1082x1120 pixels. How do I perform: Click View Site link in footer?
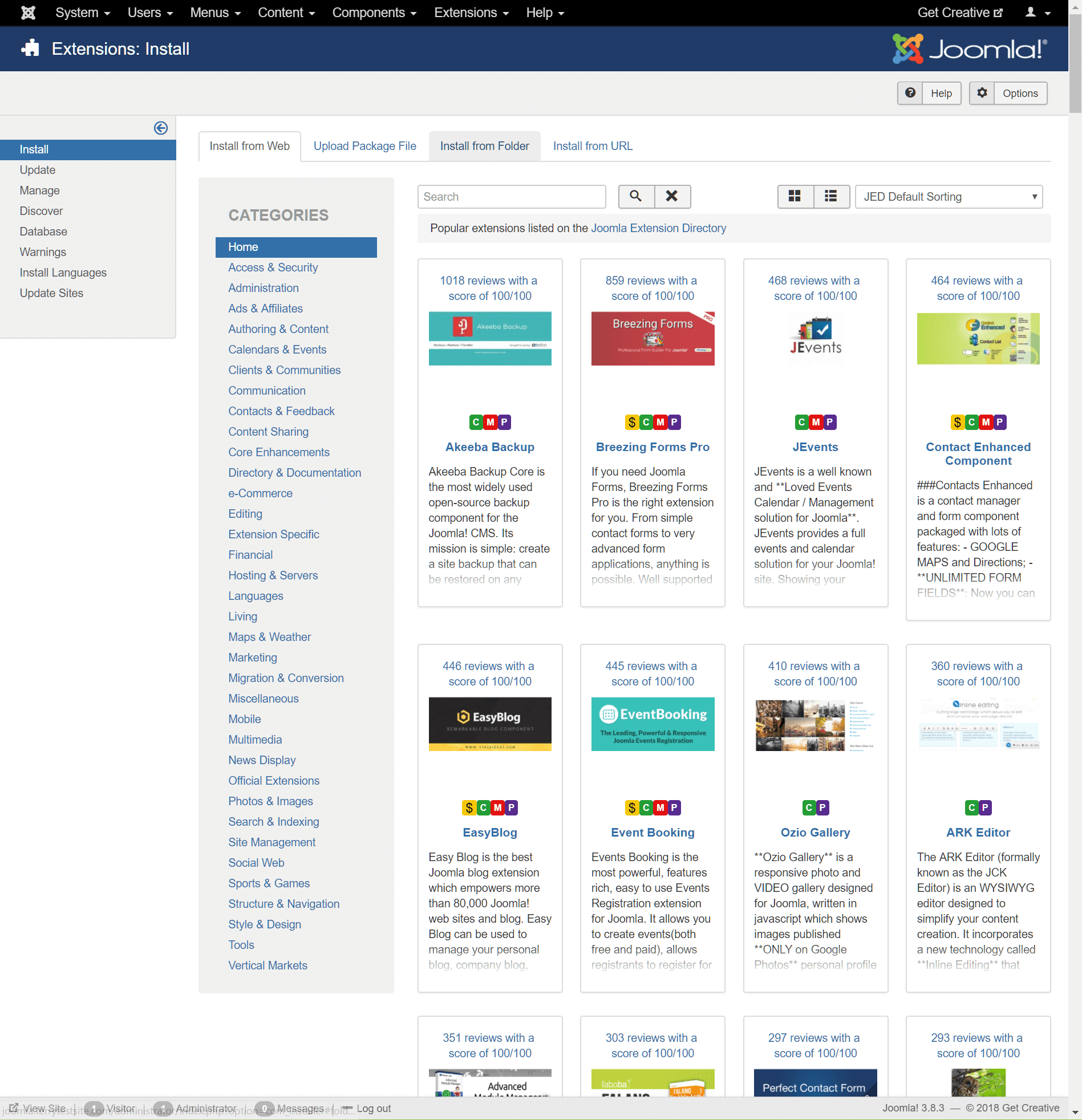(x=37, y=1108)
